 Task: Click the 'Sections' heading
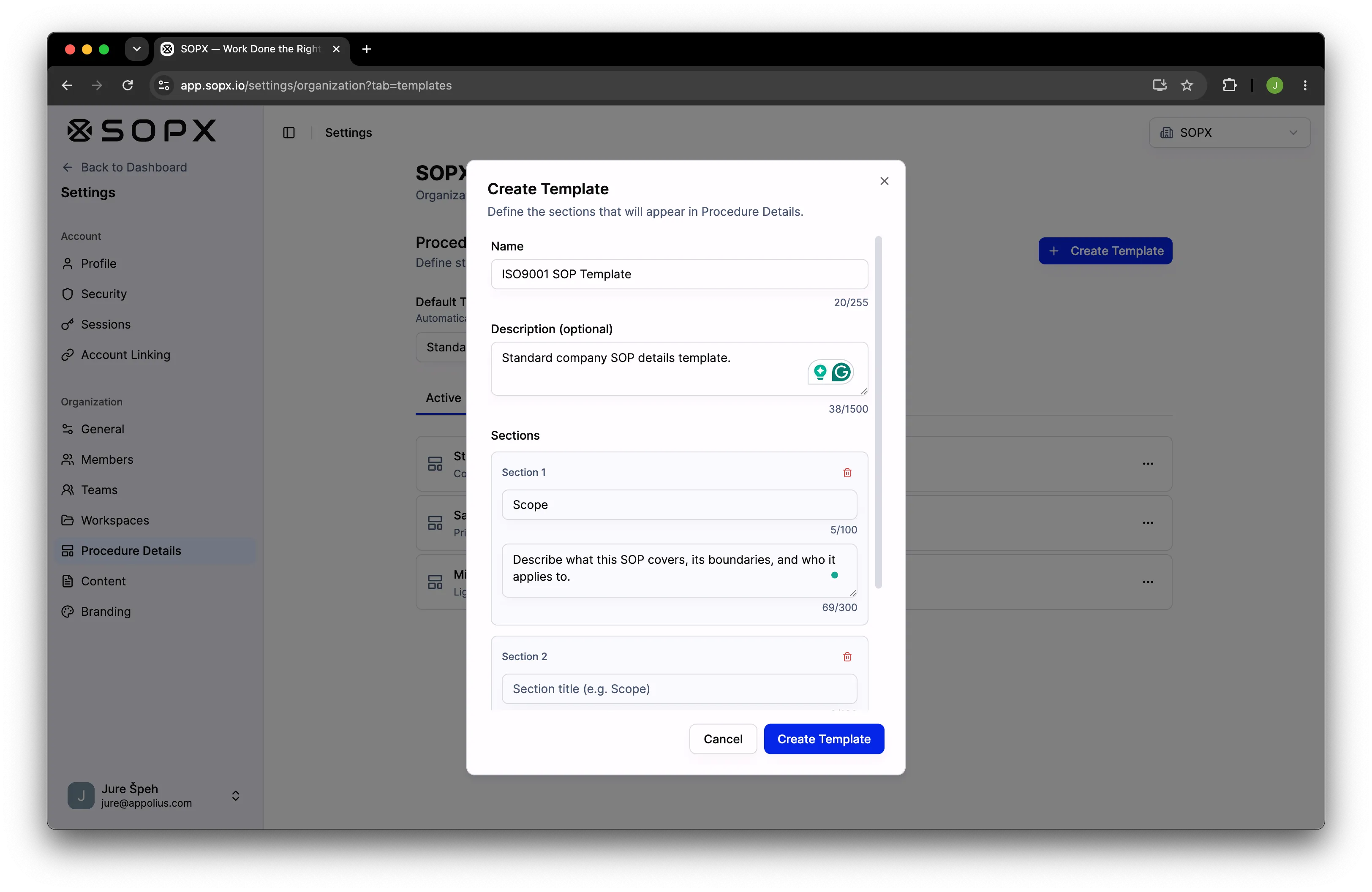[515, 435]
